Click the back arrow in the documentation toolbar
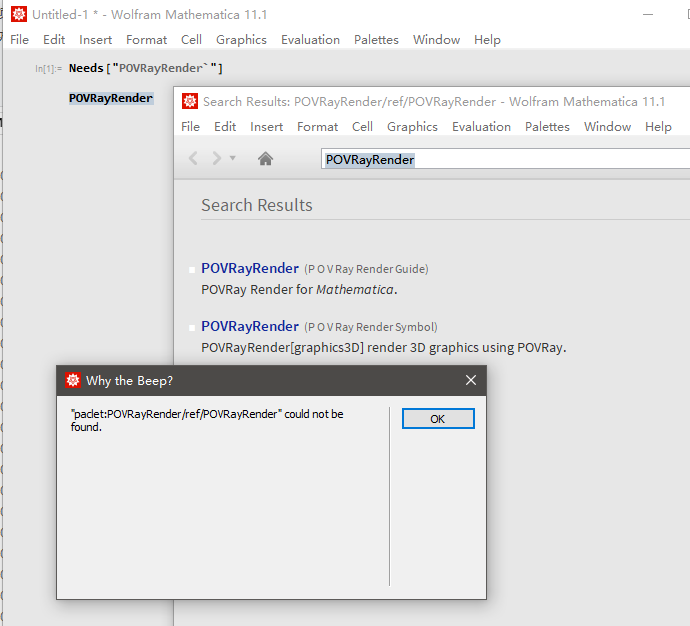Image resolution: width=690 pixels, height=626 pixels. tap(194, 158)
